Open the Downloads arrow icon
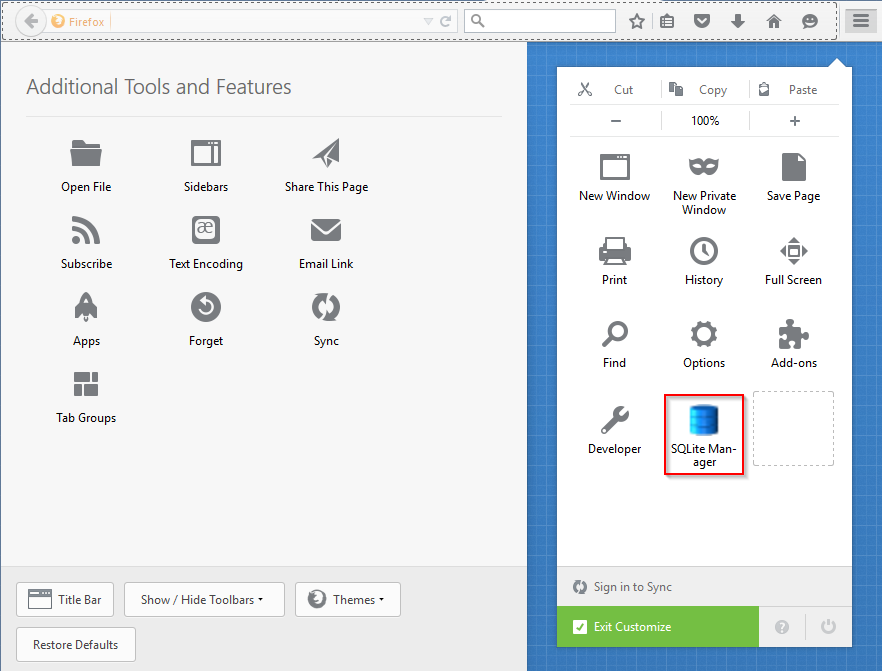Screen dimensions: 882x671 tap(737, 21)
